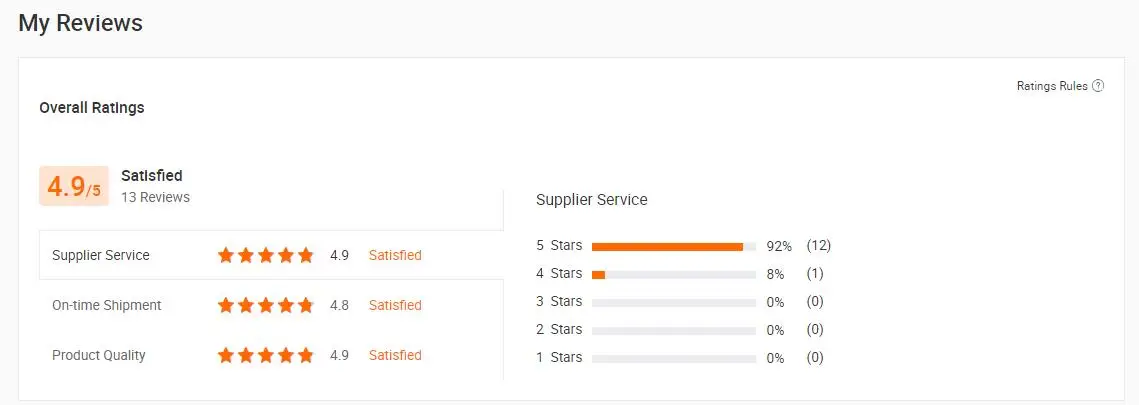Click the Satisfied label beside On-time Shipment
The height and width of the screenshot is (405, 1139).
(x=395, y=305)
